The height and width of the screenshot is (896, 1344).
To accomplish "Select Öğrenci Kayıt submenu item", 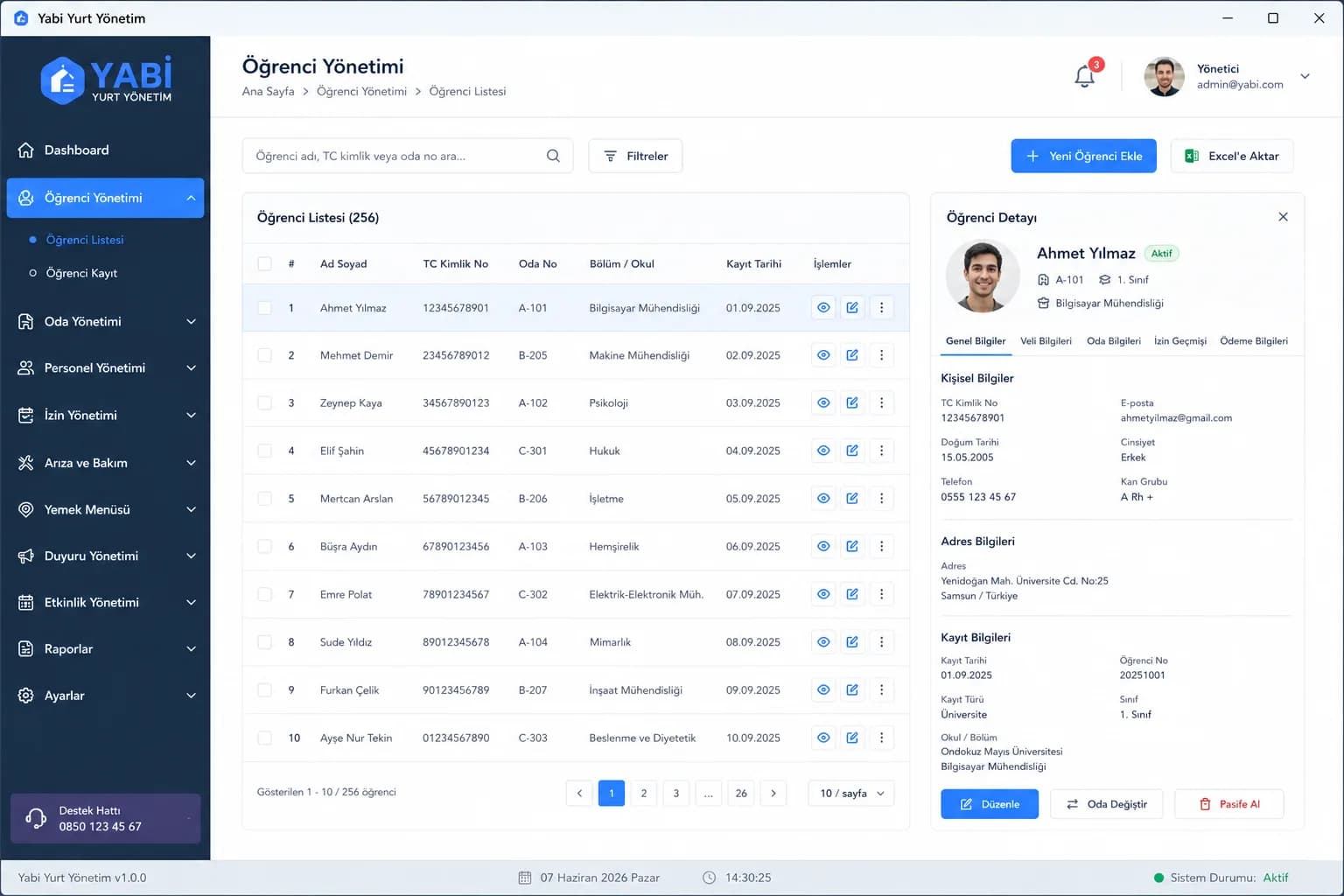I will (81, 273).
